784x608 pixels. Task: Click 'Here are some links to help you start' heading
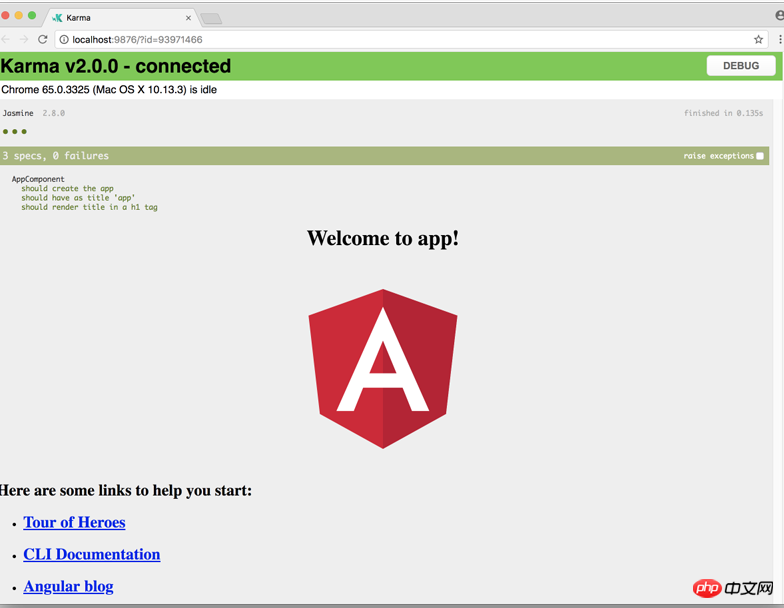[x=126, y=490]
